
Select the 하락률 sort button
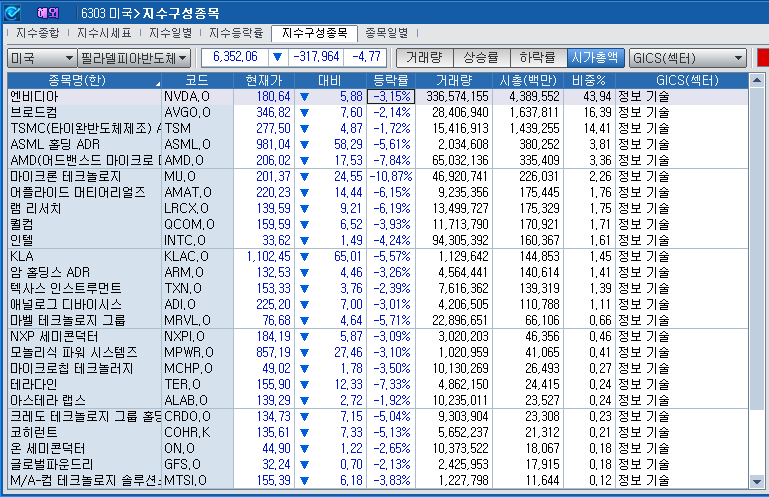tap(538, 57)
